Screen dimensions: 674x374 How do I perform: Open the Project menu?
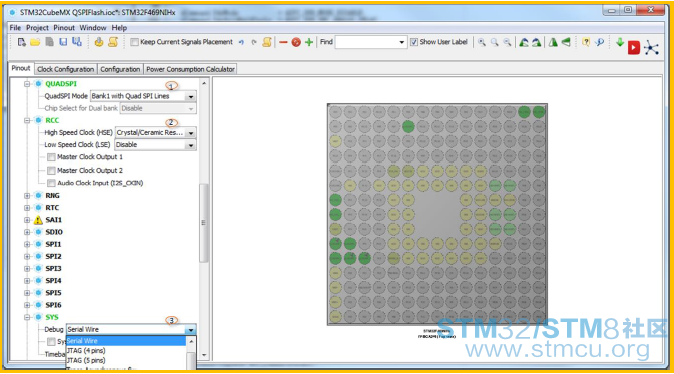pyautogui.click(x=37, y=28)
